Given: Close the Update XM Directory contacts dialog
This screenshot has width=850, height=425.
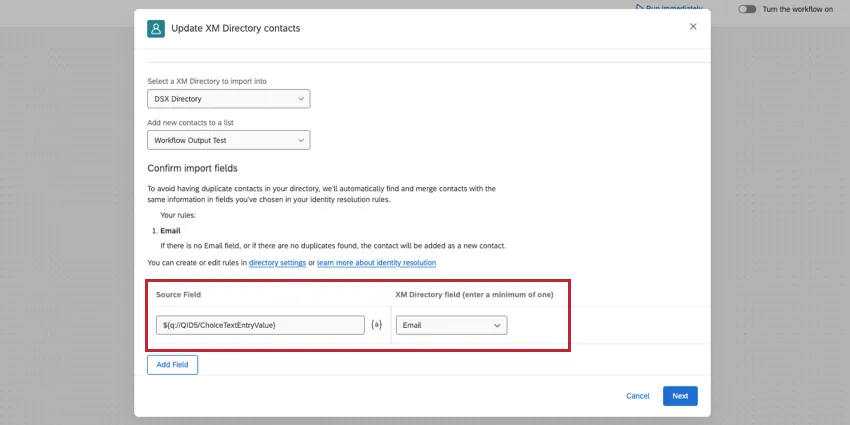Looking at the screenshot, I should tap(693, 27).
